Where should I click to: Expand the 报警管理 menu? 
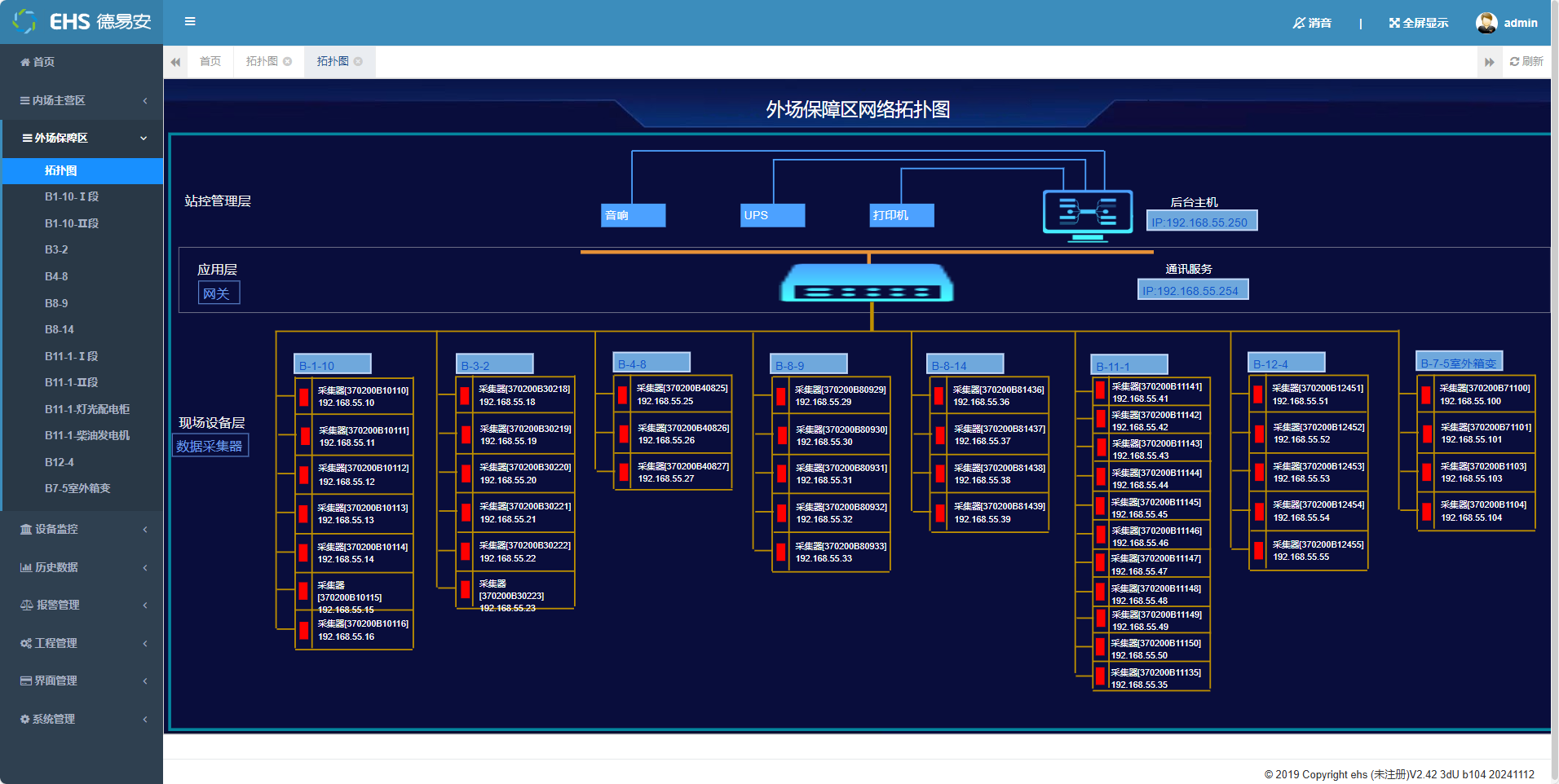click(x=82, y=605)
